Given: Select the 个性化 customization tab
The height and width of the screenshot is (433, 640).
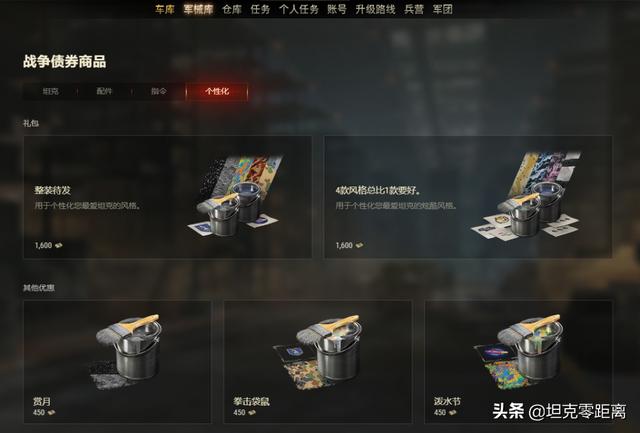Looking at the screenshot, I should click(x=217, y=91).
